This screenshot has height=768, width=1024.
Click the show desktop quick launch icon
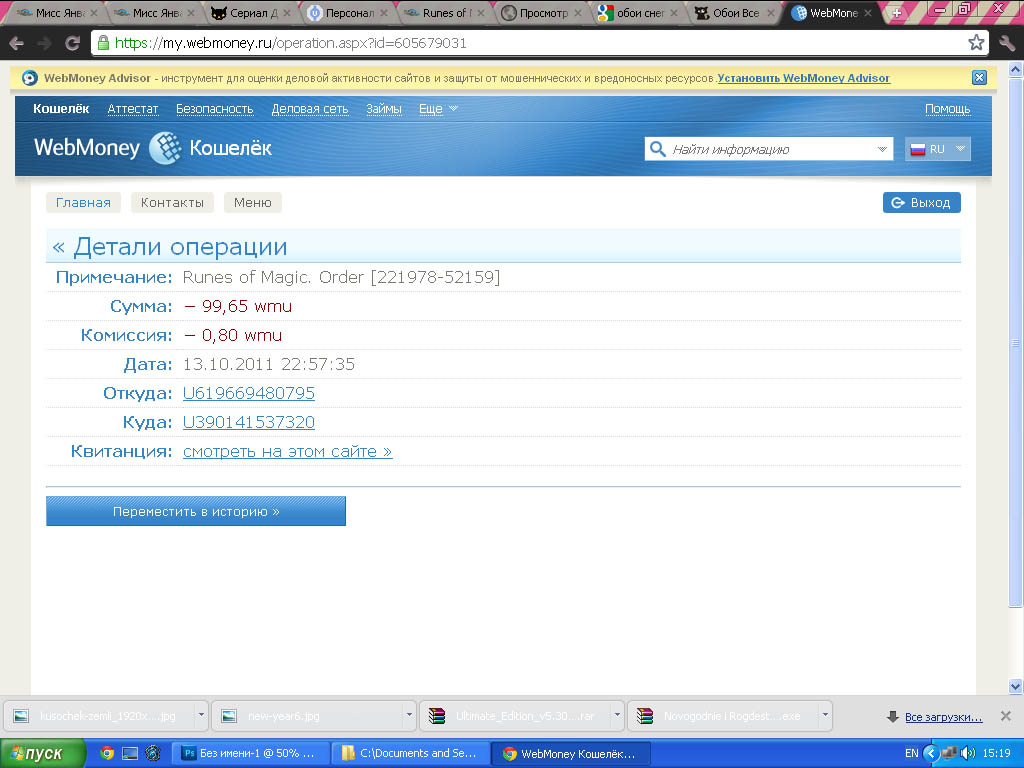[x=130, y=753]
